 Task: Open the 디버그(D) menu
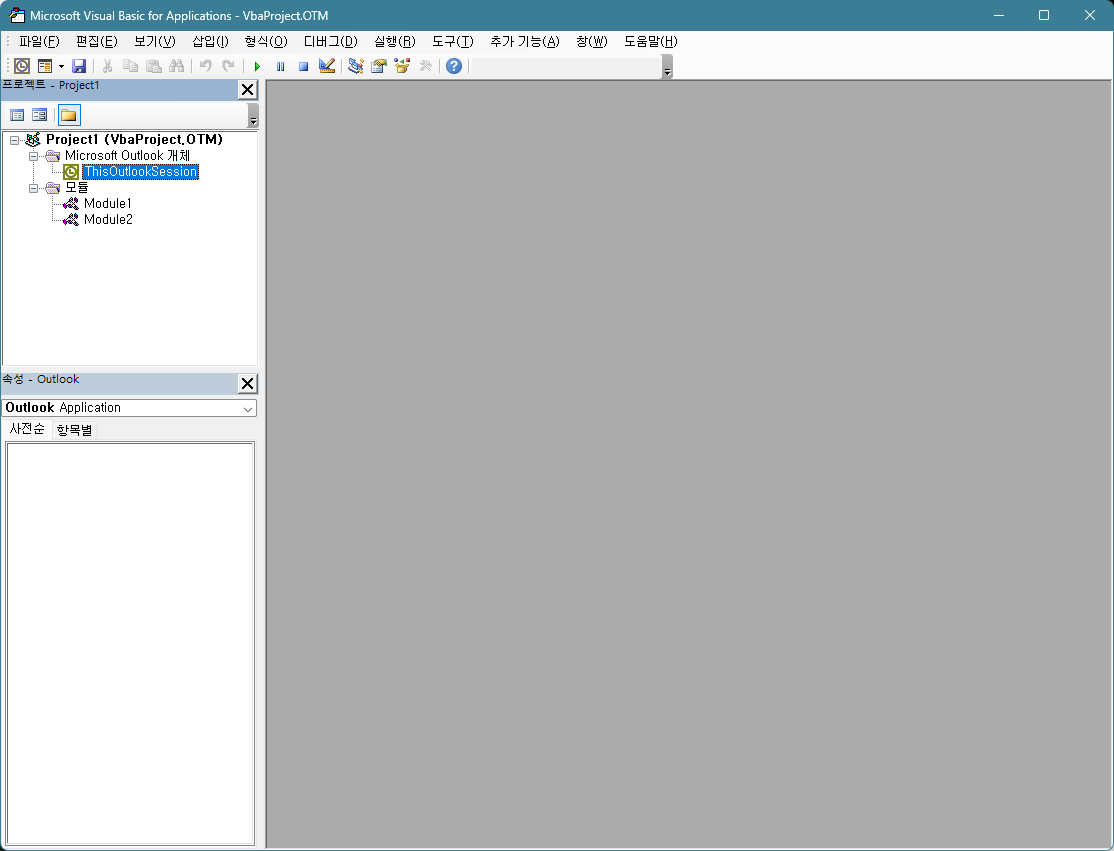coord(330,41)
